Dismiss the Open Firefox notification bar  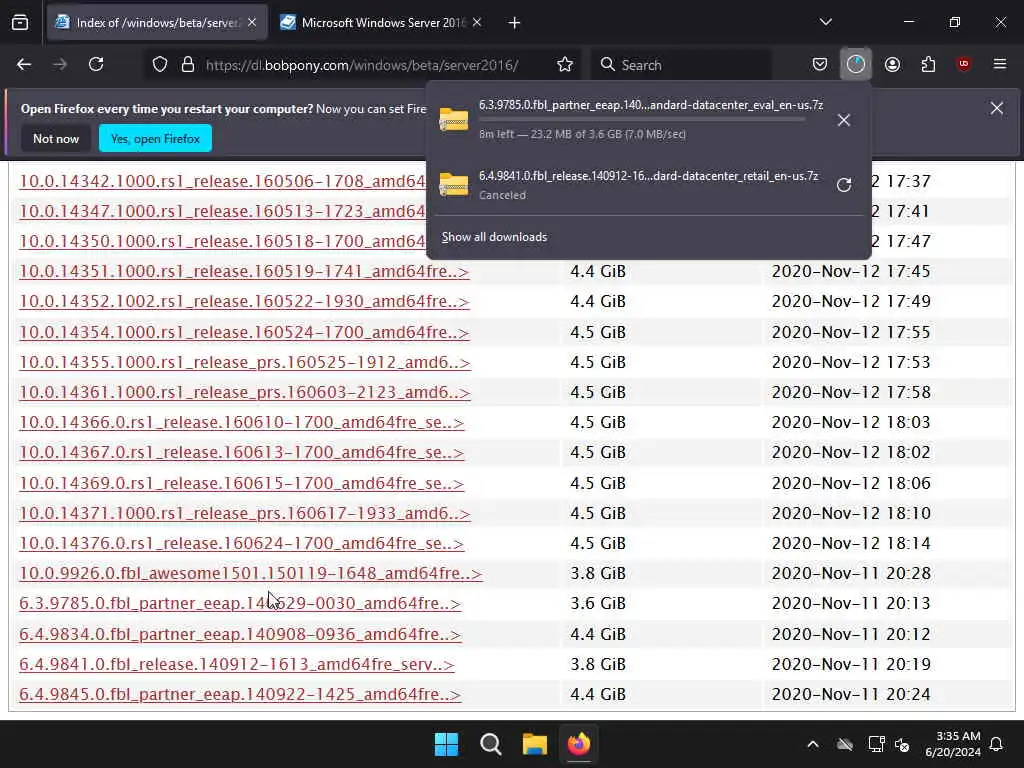pyautogui.click(x=997, y=108)
